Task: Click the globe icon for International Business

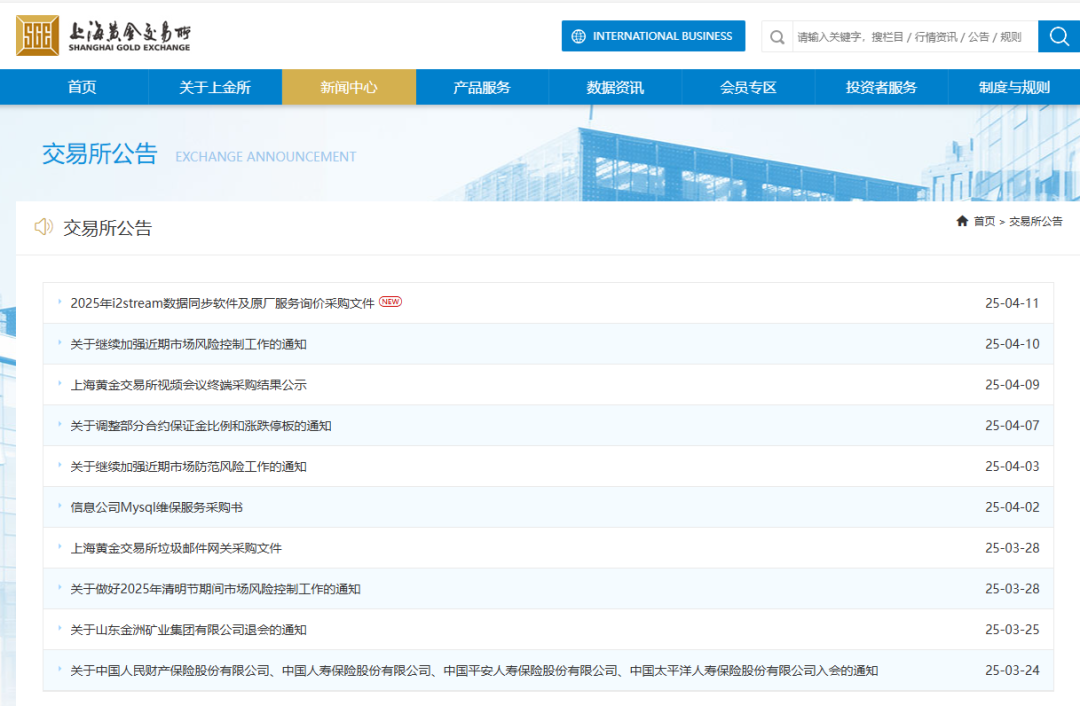Action: [x=579, y=37]
